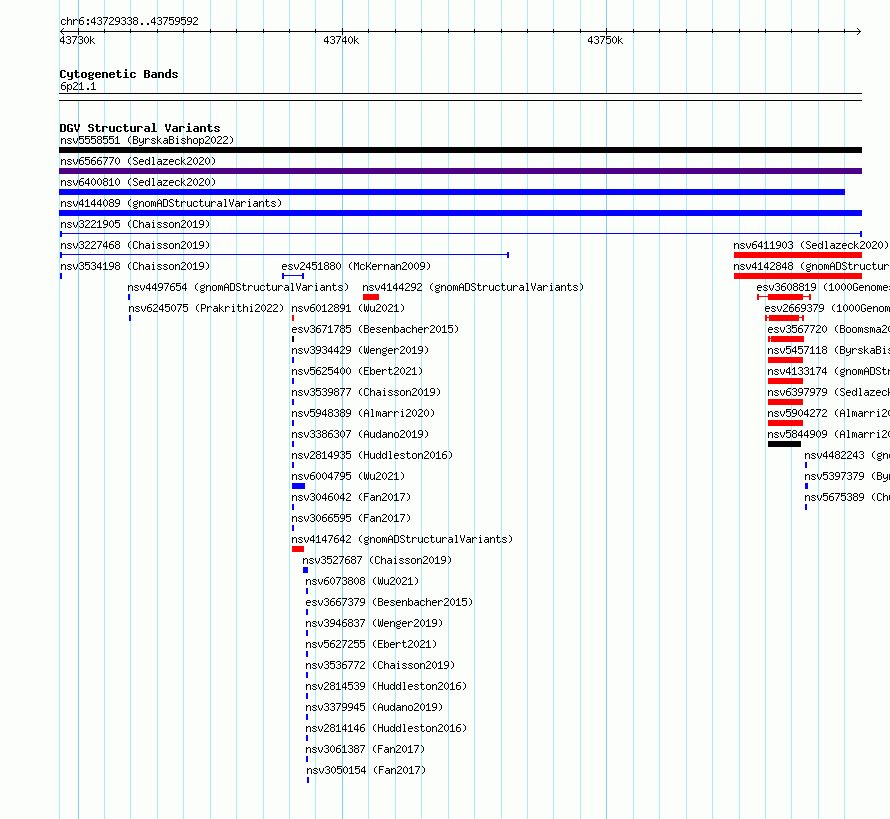
Task: Select the black nsv5844909 variant bar
Action: click(x=784, y=444)
